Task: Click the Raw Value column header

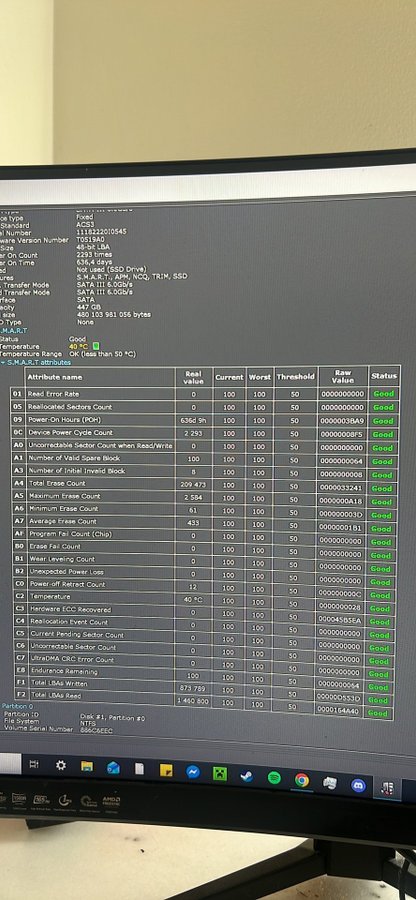Action: pos(343,377)
